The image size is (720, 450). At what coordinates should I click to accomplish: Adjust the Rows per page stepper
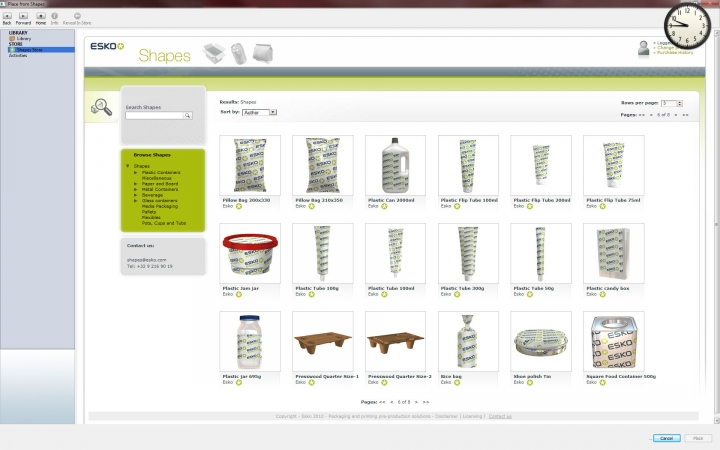tap(680, 103)
